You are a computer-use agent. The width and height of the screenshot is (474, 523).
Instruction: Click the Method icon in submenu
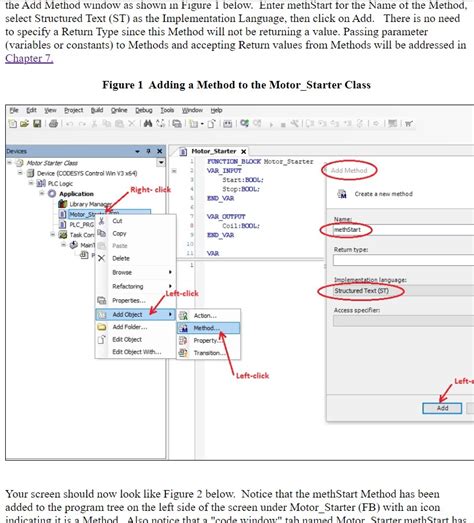tap(183, 328)
